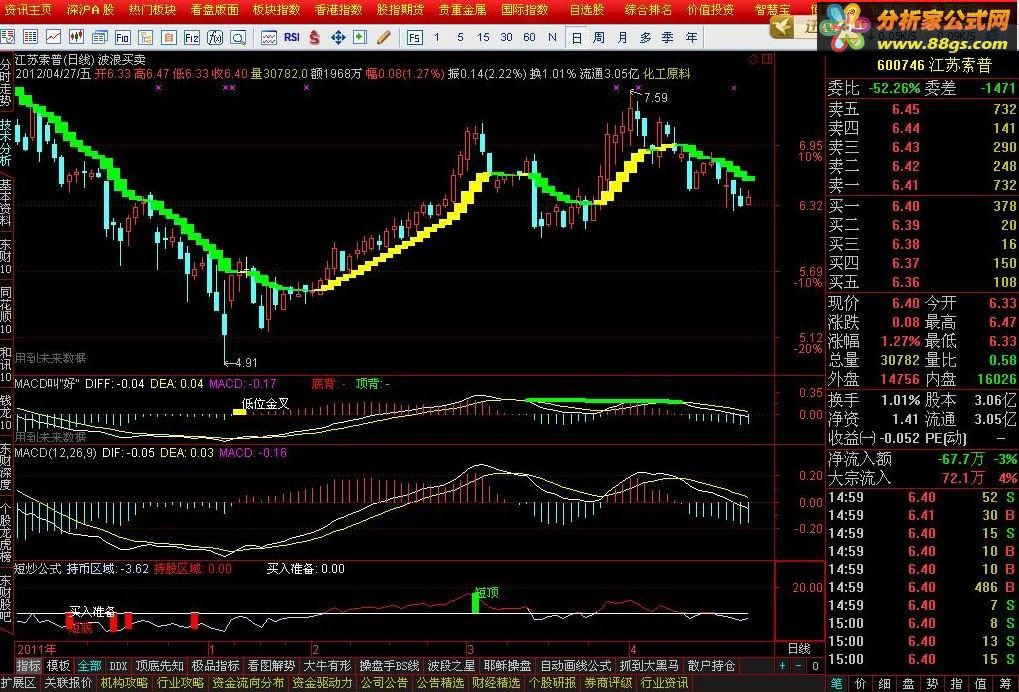The width and height of the screenshot is (1019, 692).
Task: Open 基本资料 side tab
Action: pos(6,203)
